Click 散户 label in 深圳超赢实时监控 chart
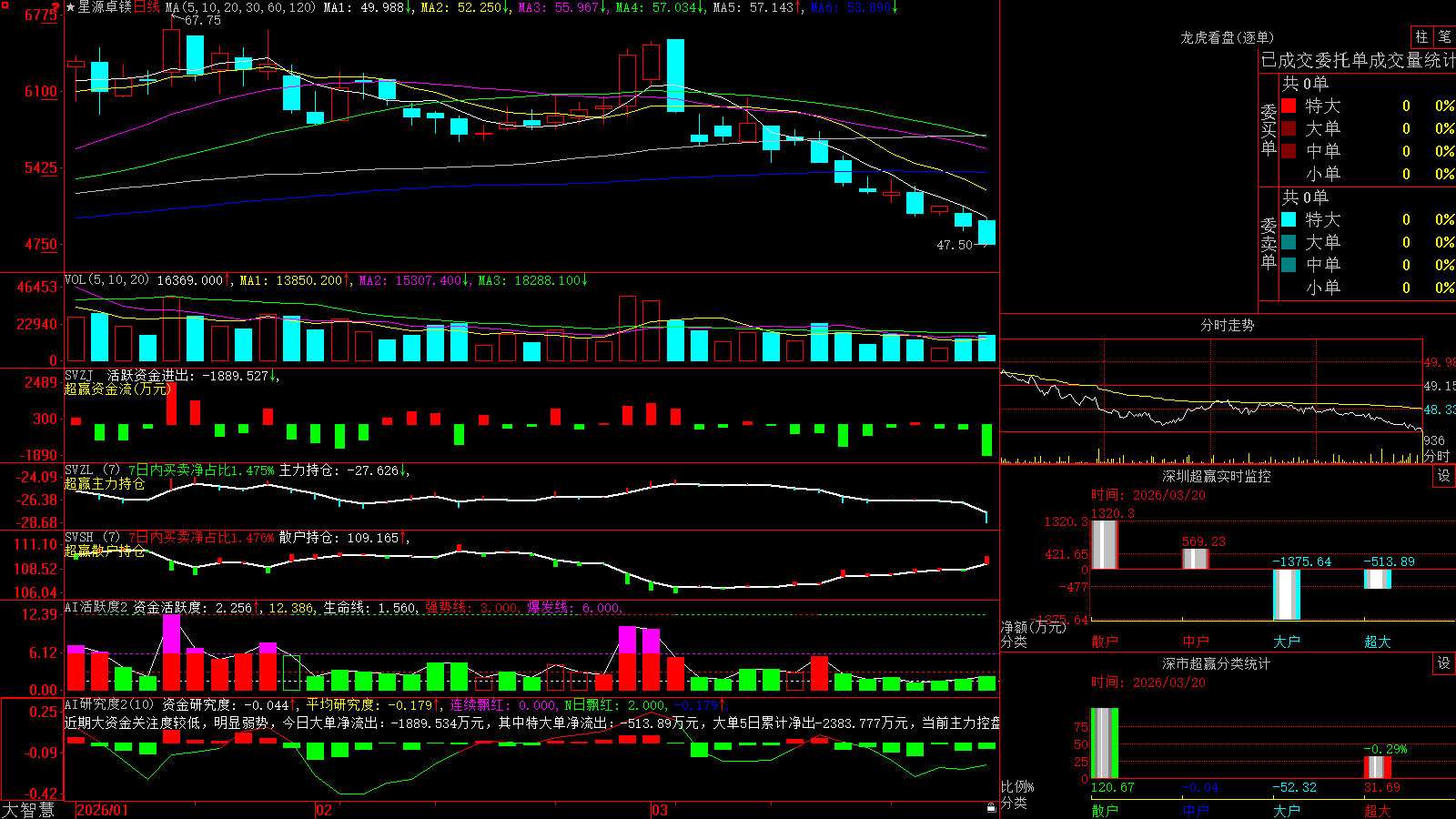The width and height of the screenshot is (1456, 819). [x=1105, y=642]
